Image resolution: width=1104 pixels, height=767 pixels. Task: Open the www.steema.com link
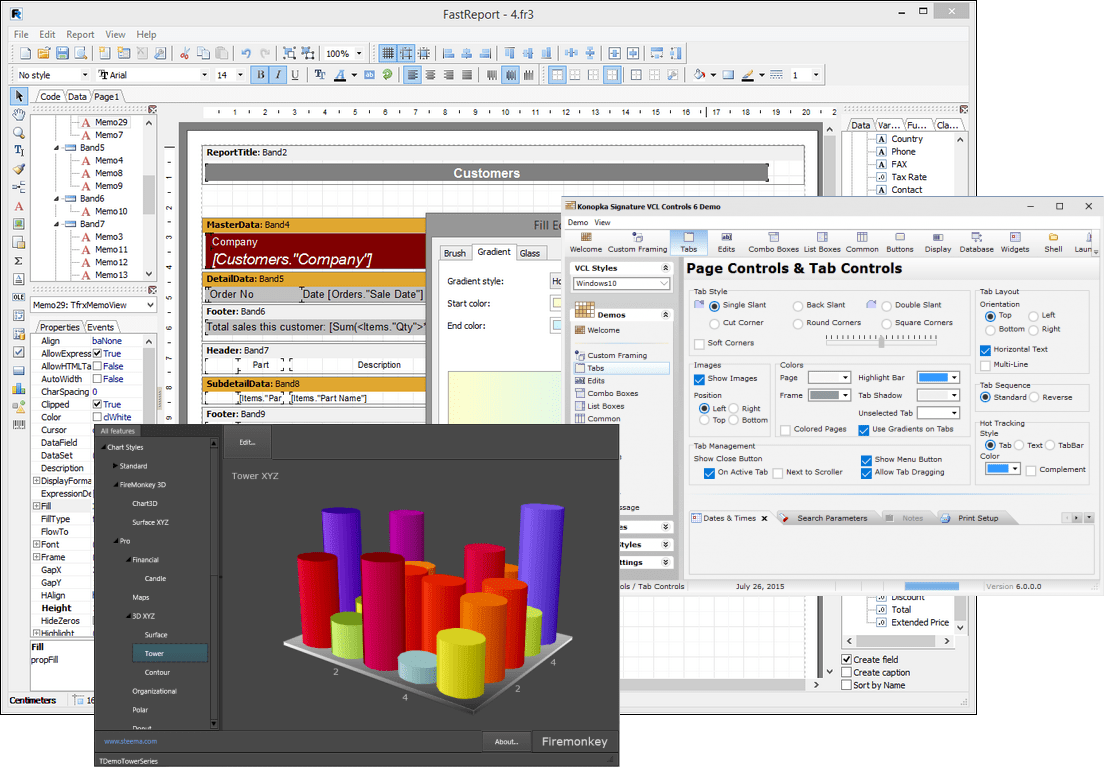[x=130, y=742]
